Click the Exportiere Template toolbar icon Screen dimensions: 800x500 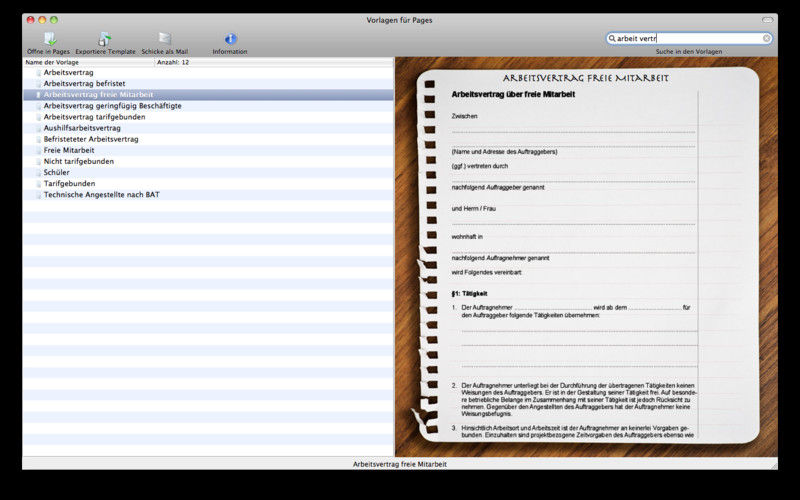105,39
